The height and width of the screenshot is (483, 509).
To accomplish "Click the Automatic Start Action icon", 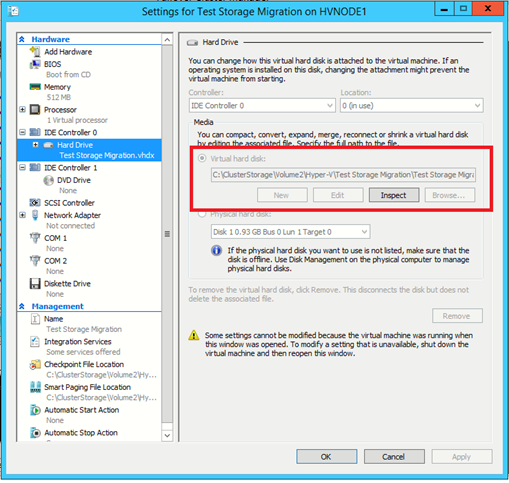I will [35, 410].
